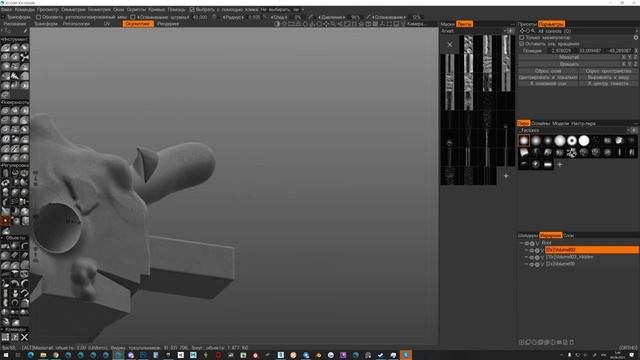Click the move-arrows icon in Параметры header
Viewport: 640px width, 360px height.
(522, 31)
